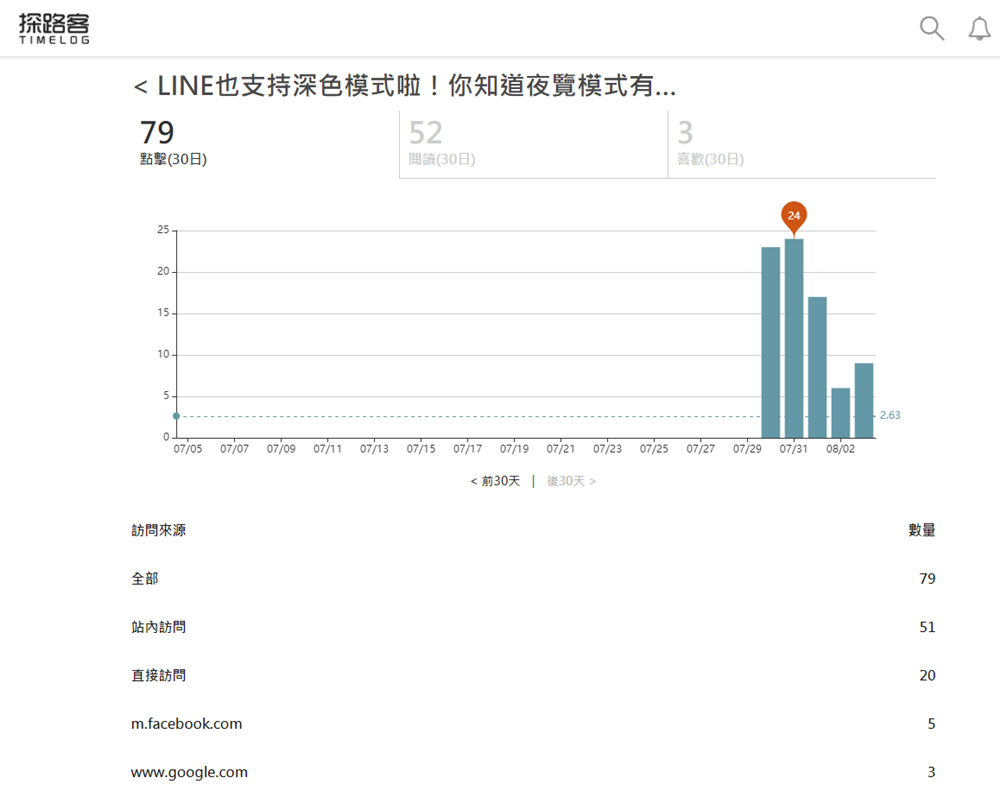
Task: Click the 前30天 link
Action: [495, 481]
